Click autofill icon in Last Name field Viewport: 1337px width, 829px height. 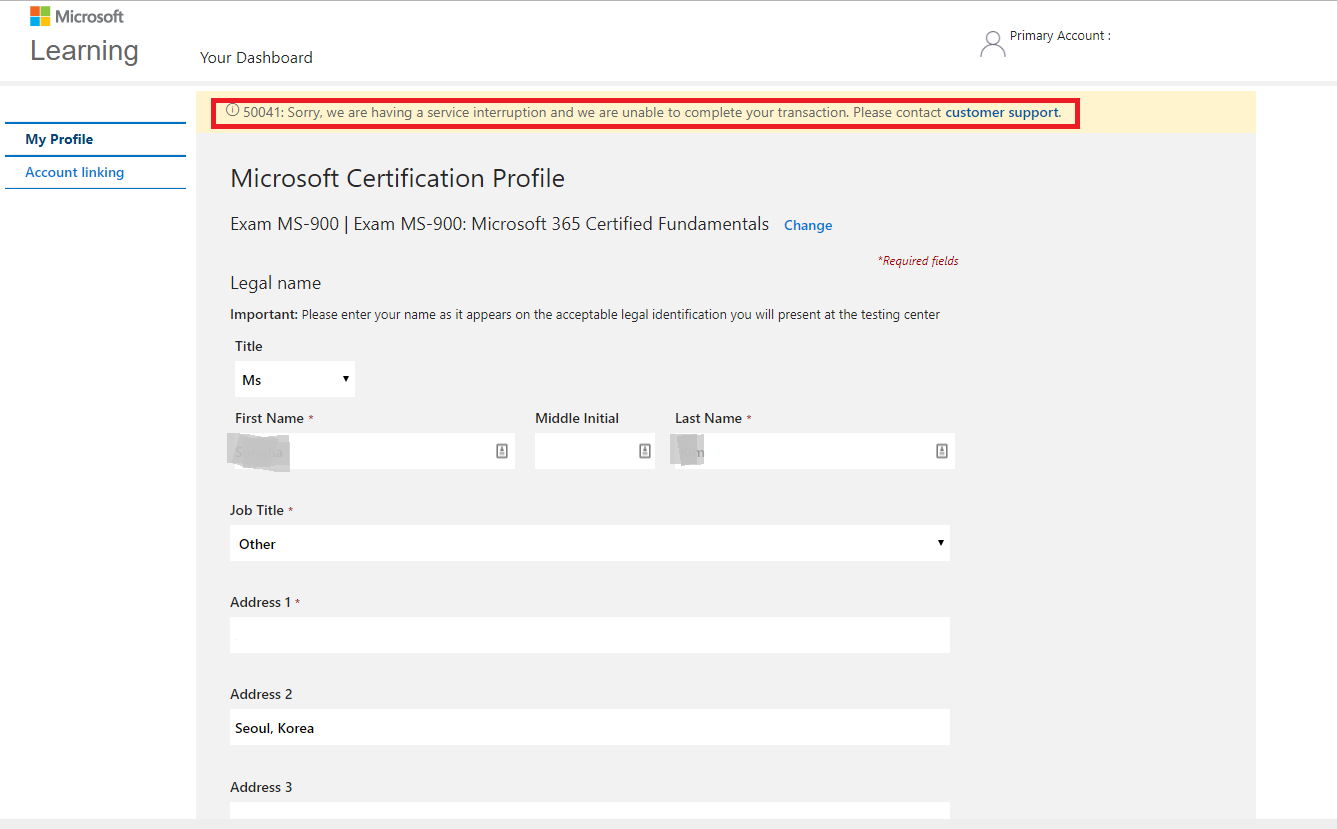click(942, 451)
